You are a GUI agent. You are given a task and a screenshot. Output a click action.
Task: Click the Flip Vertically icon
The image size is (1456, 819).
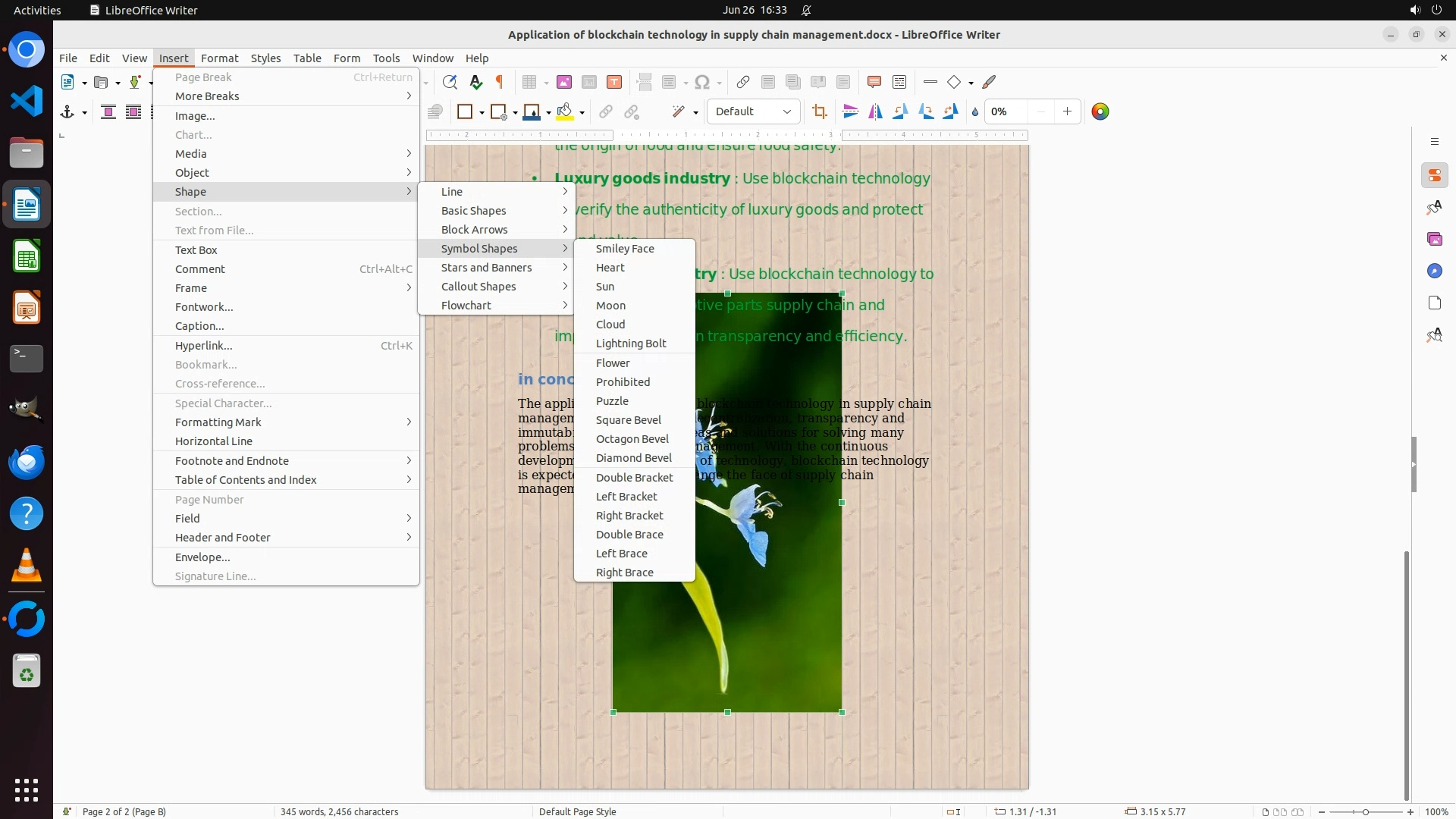click(x=850, y=111)
